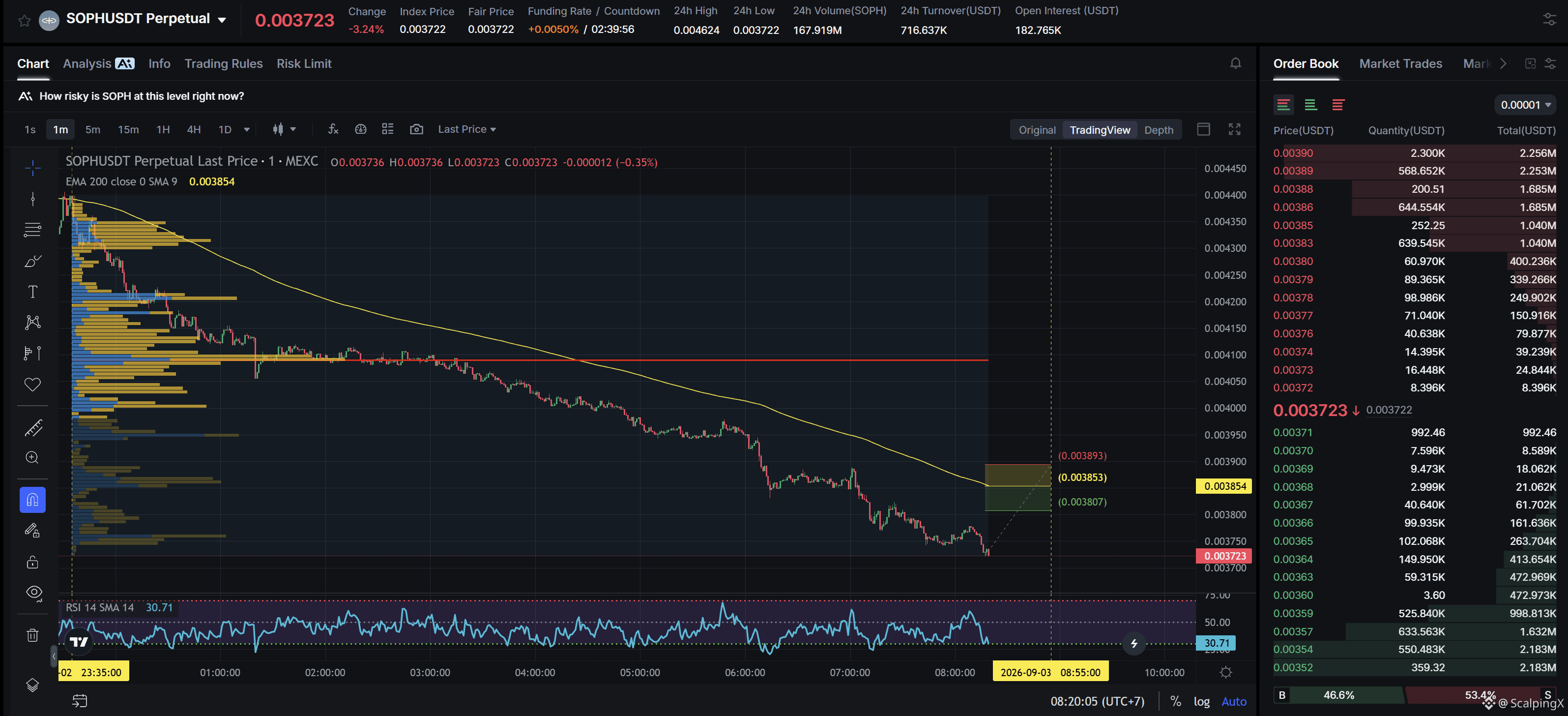
Task: Open the price alert bell icon
Action: (x=1236, y=63)
